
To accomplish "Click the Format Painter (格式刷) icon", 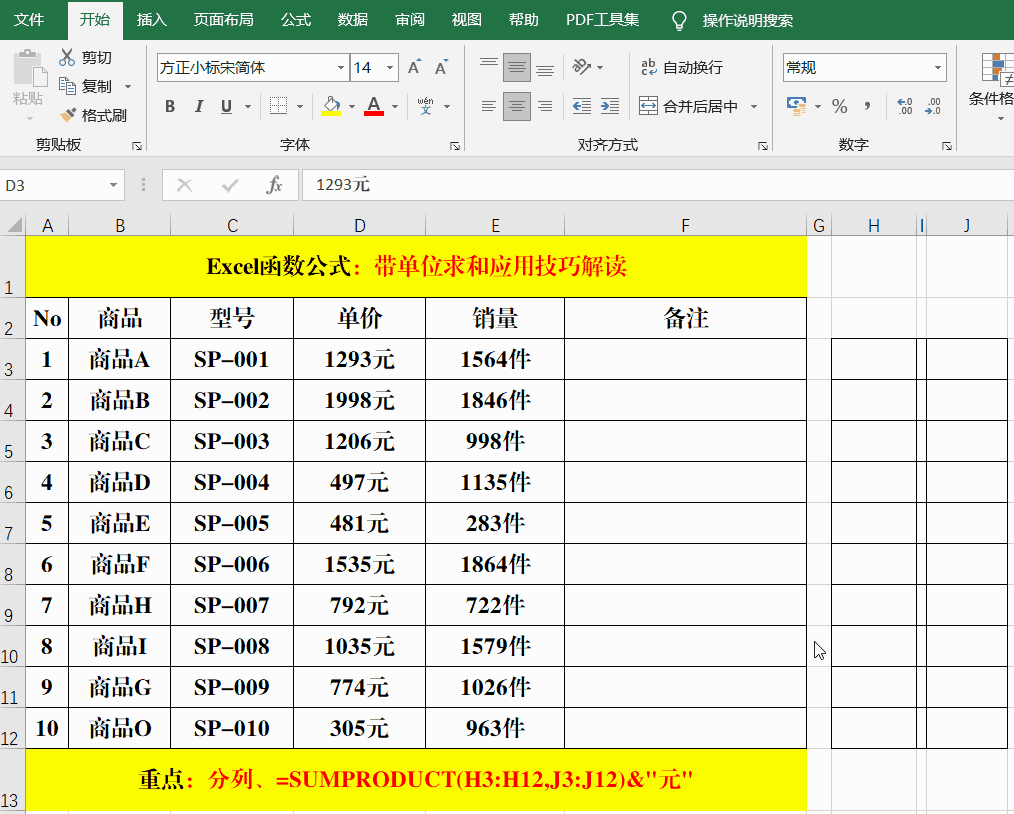I will [x=68, y=116].
